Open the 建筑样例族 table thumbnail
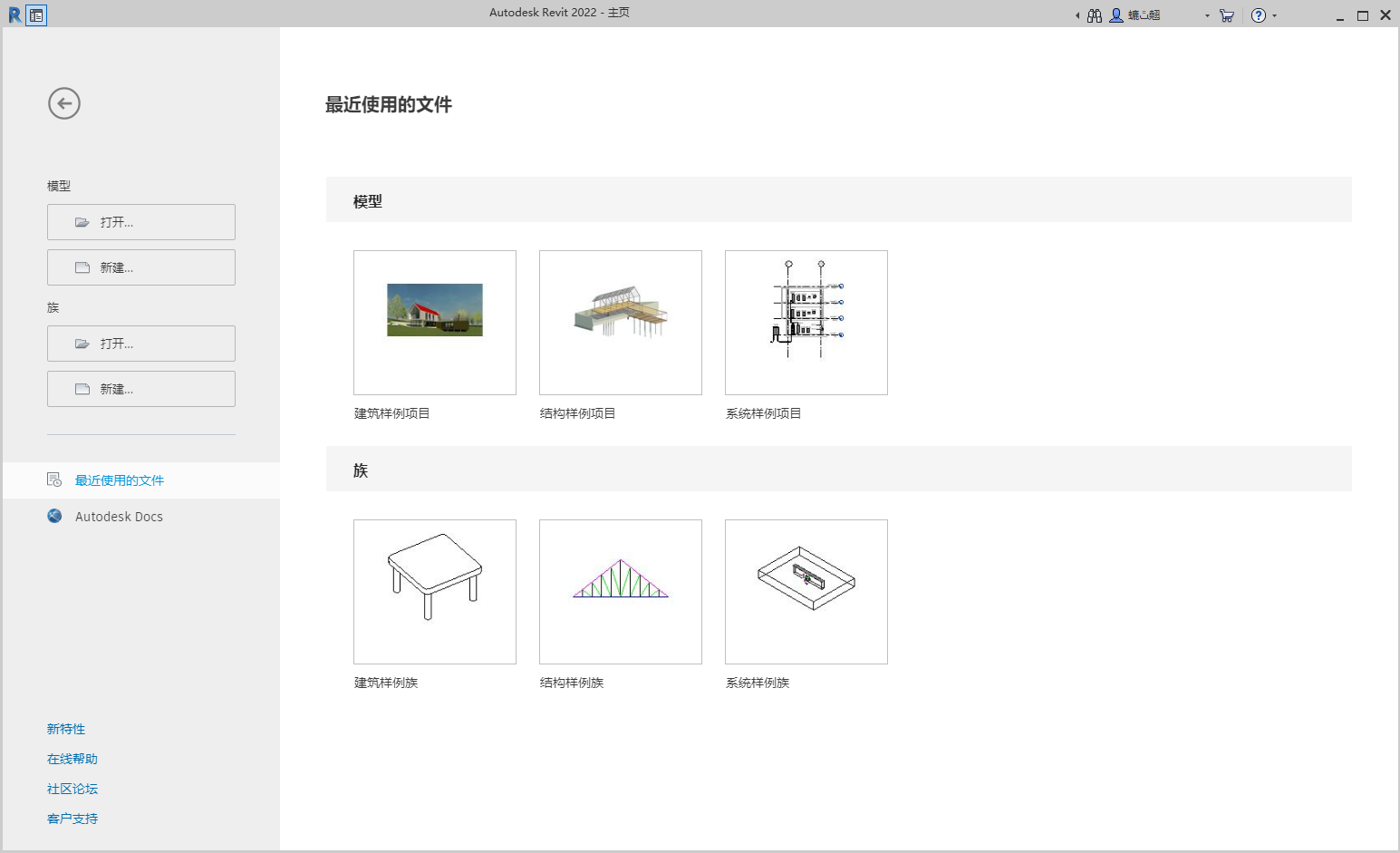 point(435,592)
